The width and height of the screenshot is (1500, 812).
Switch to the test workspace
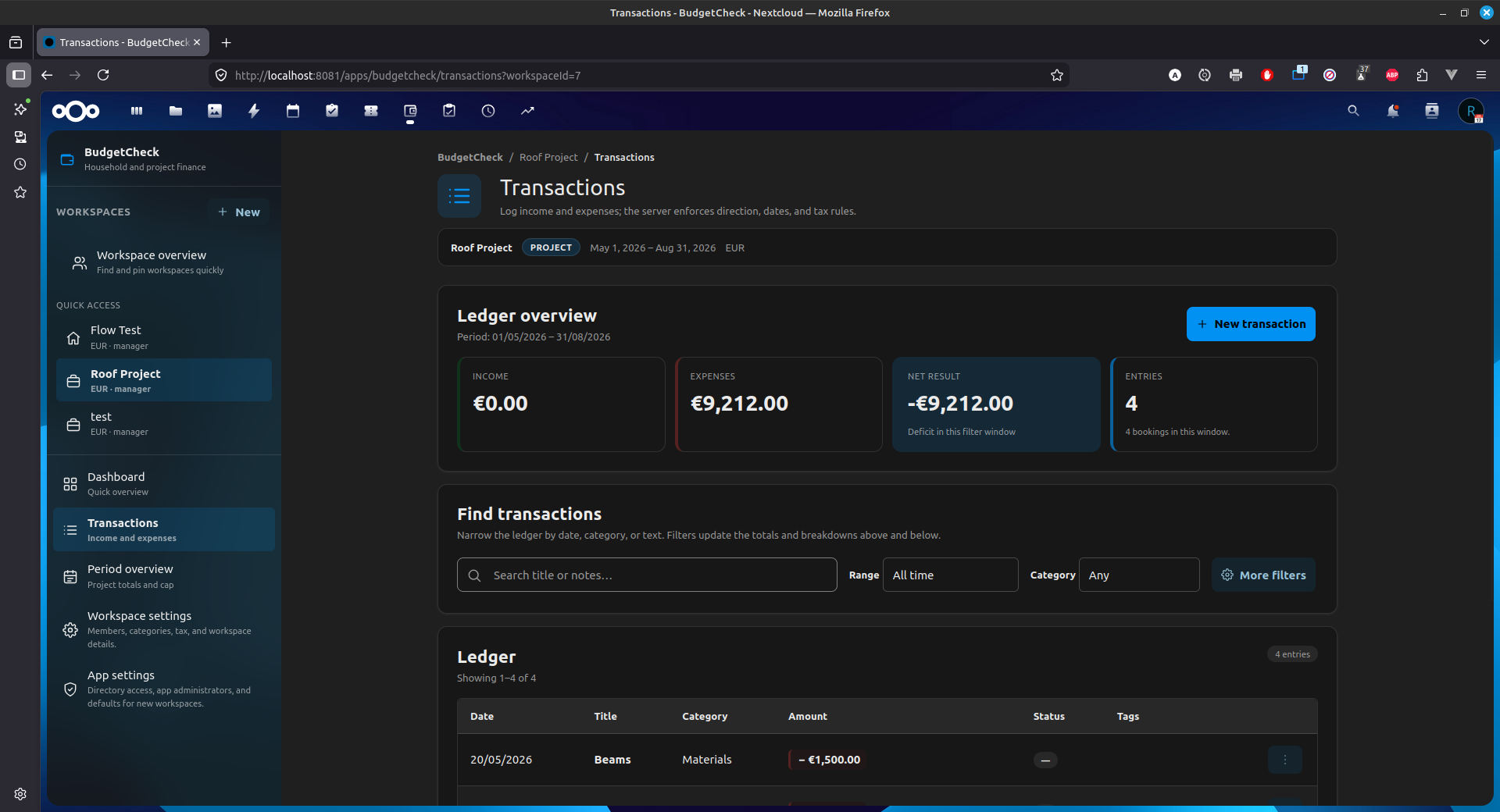tap(164, 423)
